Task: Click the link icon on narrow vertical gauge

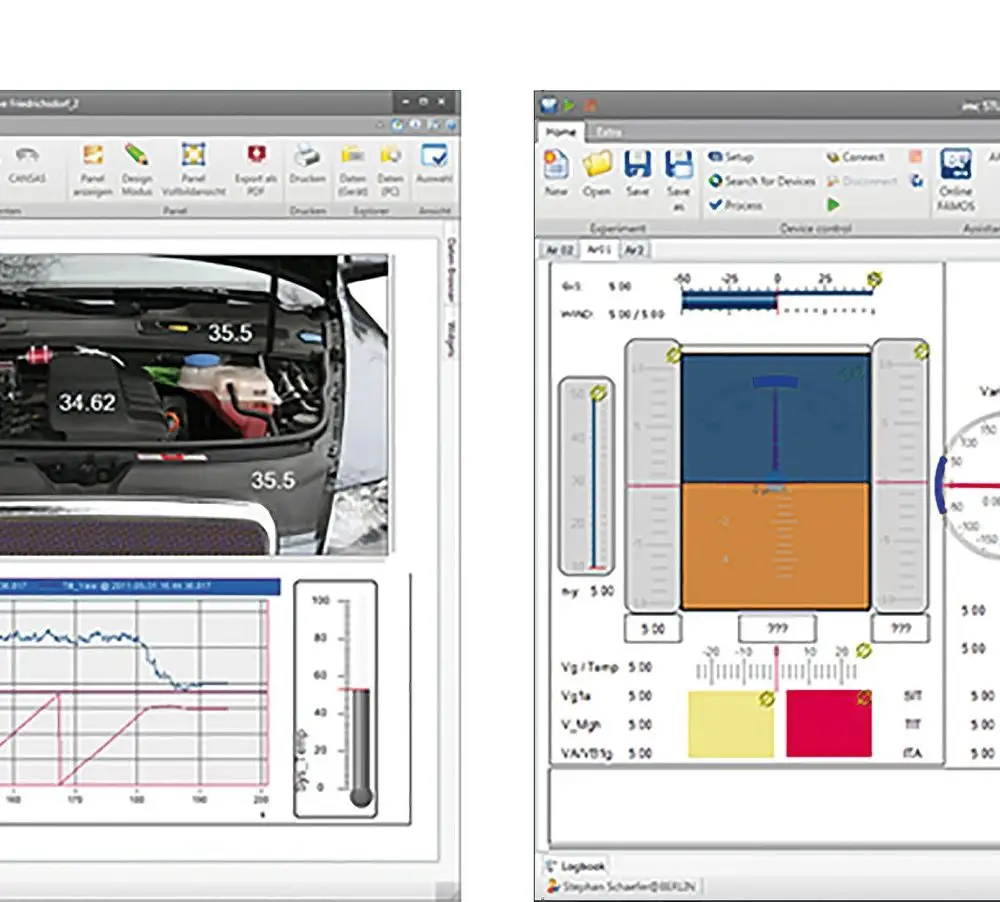Action: click(598, 393)
